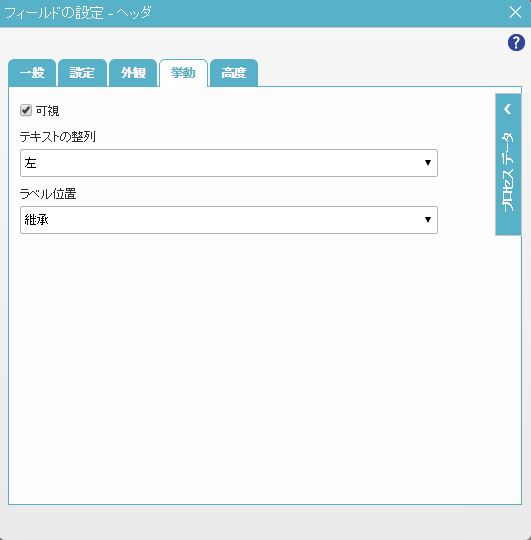The image size is (531, 540).
Task: Open the テキストの整列 dropdown showing 左
Action: (229, 163)
